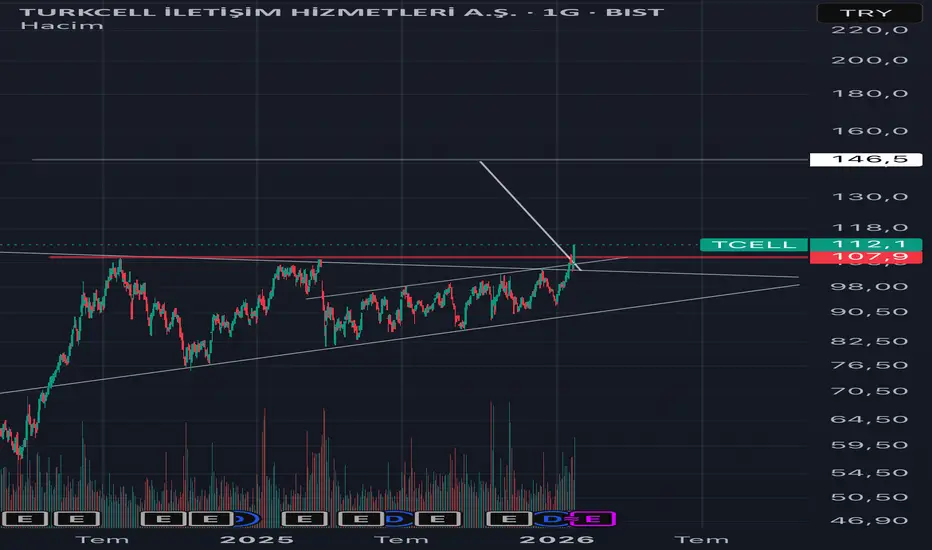This screenshot has width=932, height=550.
Task: Click the 118,0 price axis value
Action: pos(870,228)
